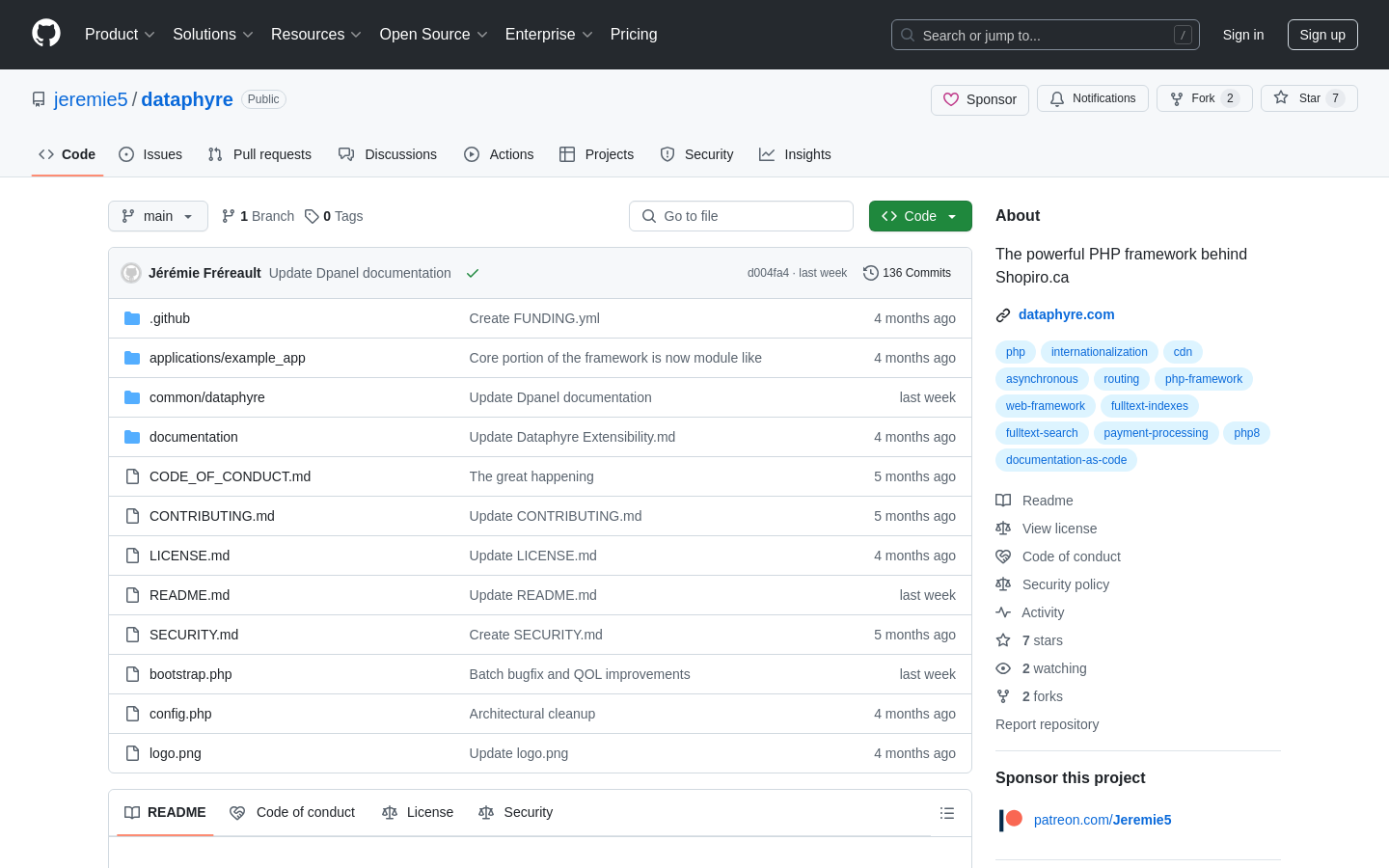This screenshot has width=1389, height=868.
Task: Select the fulltext-indexes topic tag
Action: [x=1149, y=406]
